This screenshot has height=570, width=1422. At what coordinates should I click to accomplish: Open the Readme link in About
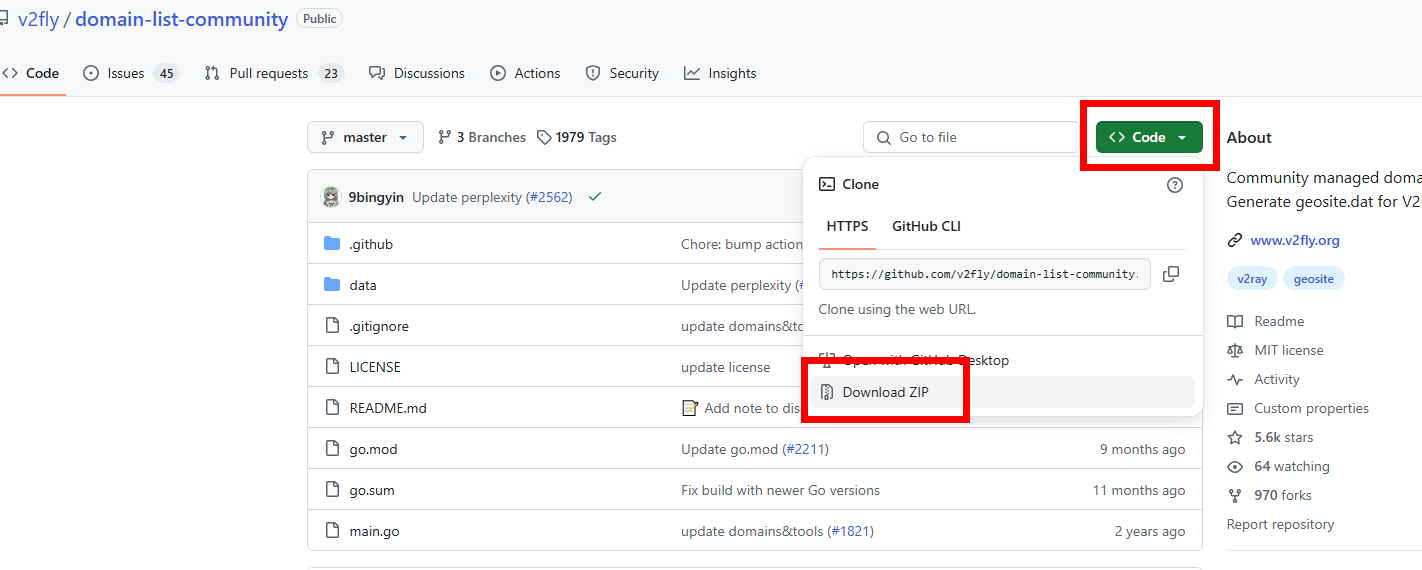[1279, 321]
